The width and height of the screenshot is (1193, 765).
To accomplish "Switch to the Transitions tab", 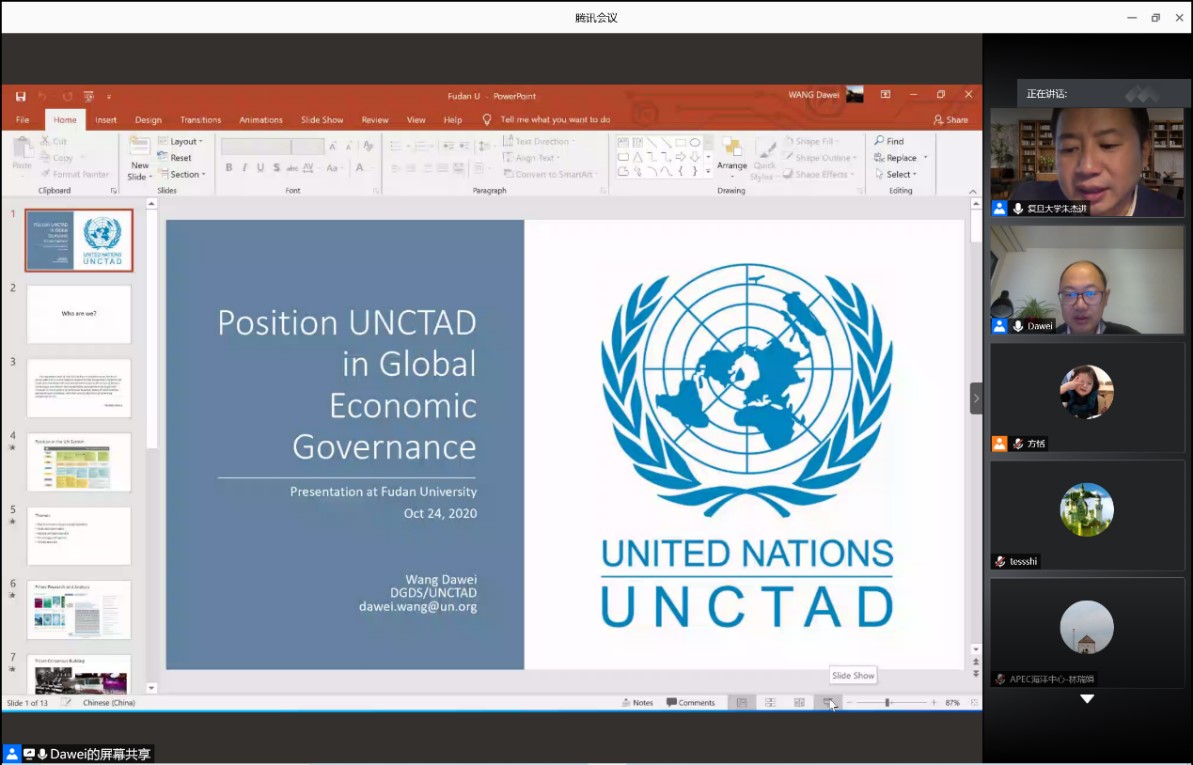I will click(200, 120).
